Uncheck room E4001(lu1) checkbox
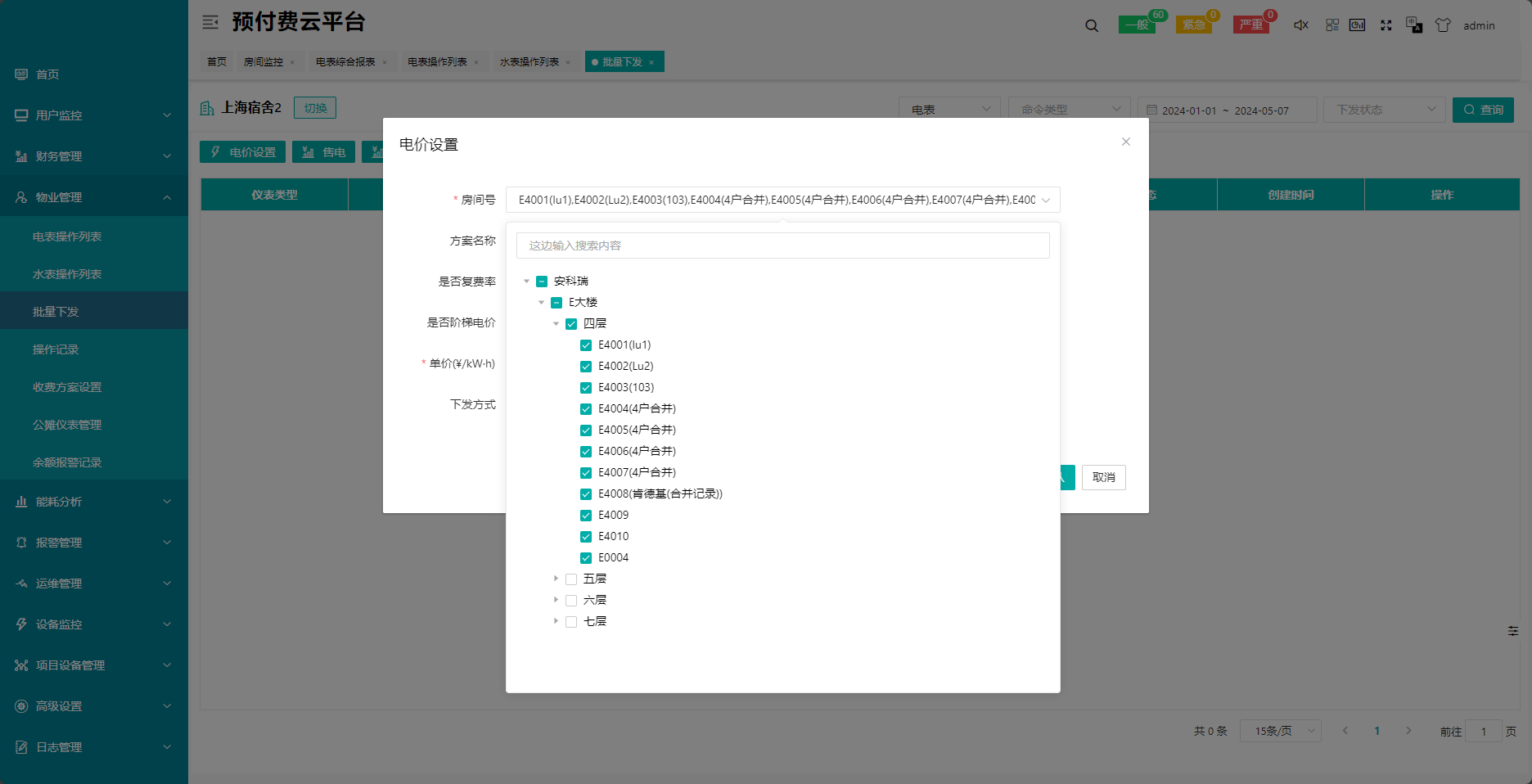The width and height of the screenshot is (1532, 784). [x=586, y=345]
